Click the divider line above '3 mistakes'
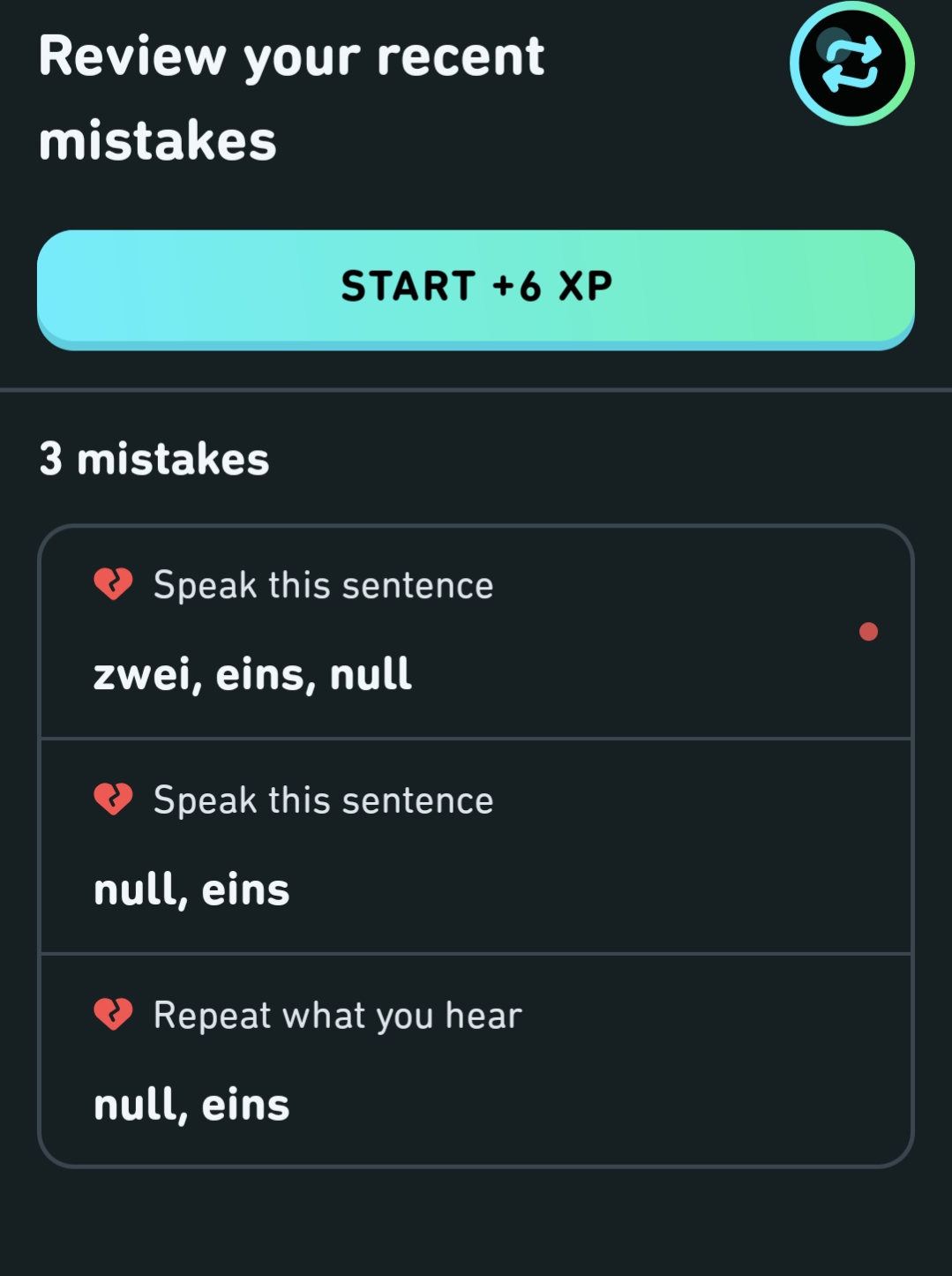 476,389
